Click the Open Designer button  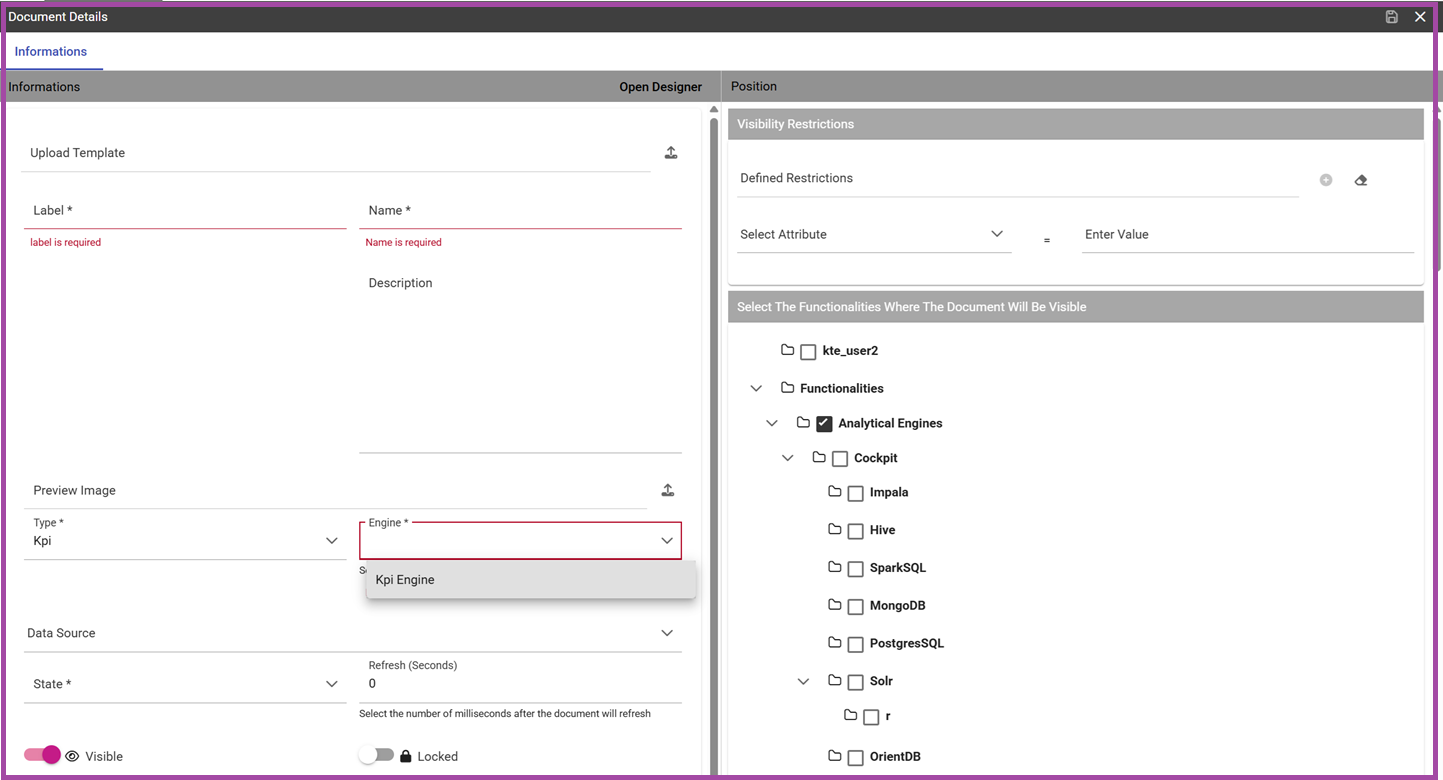tap(661, 87)
